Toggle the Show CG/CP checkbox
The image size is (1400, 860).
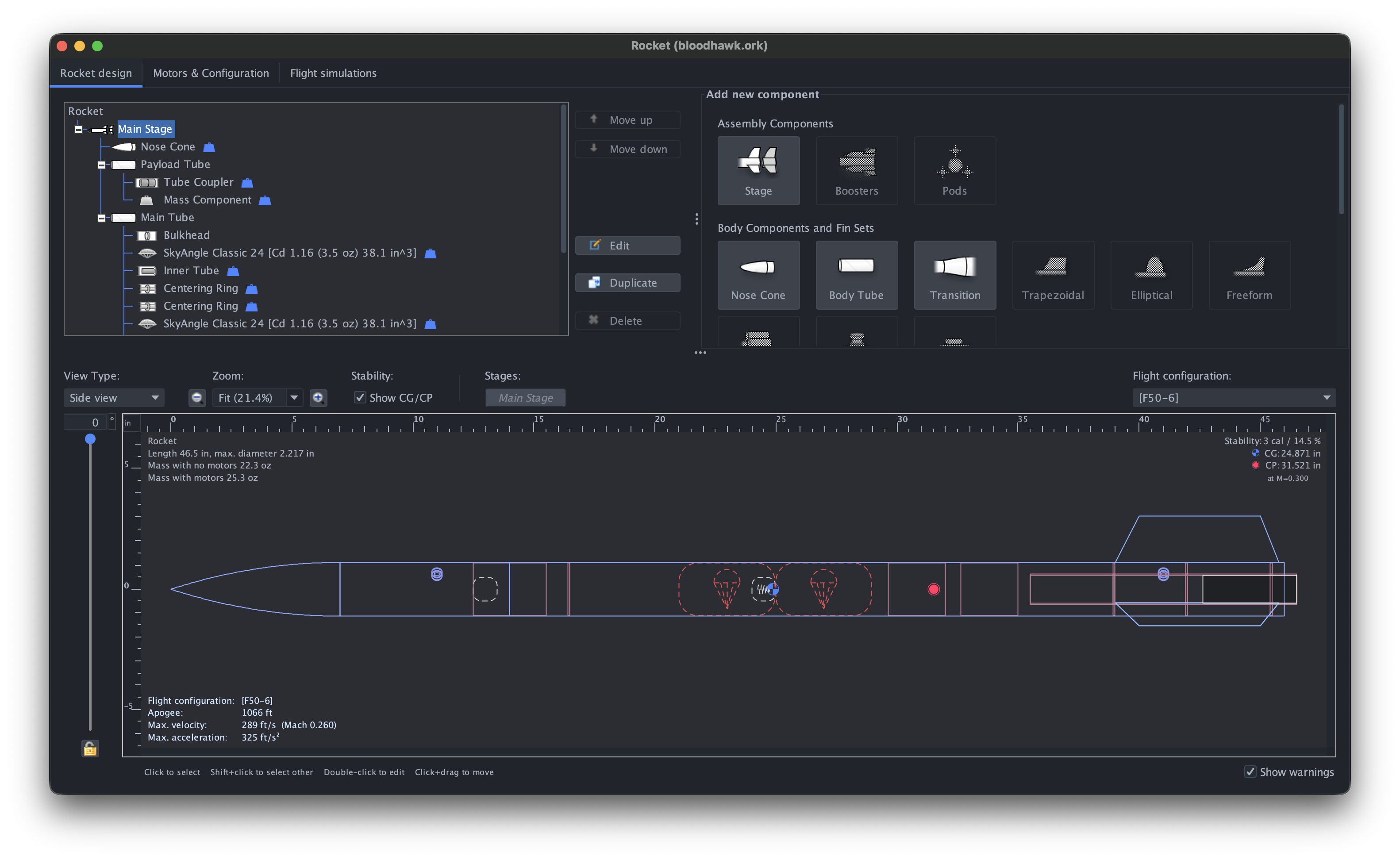coord(360,398)
